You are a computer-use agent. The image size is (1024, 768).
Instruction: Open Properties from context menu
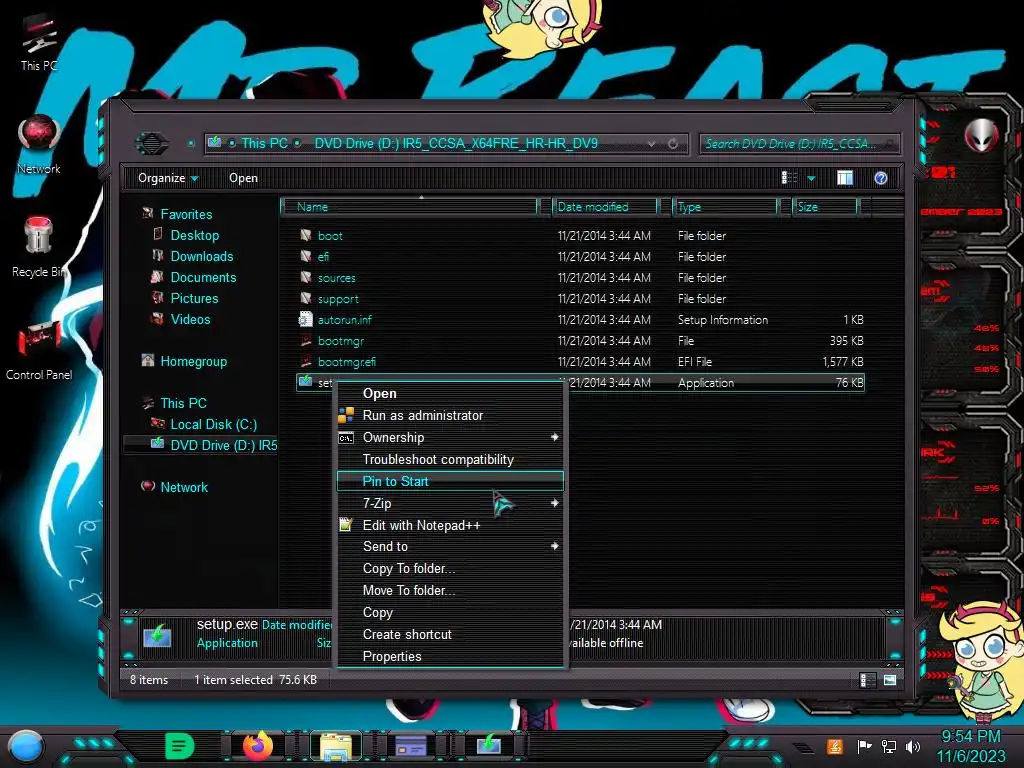(450, 656)
